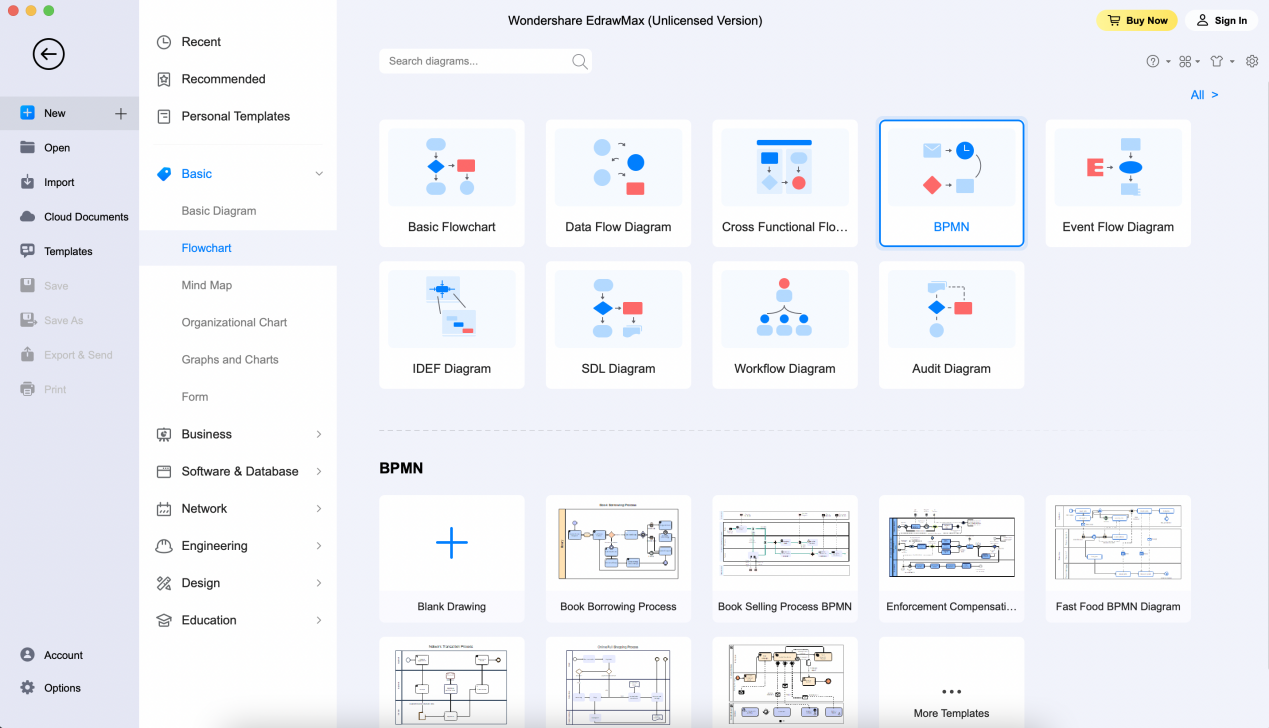Click the Open folder icon
Screen dimensions: 1269x728
coord(27,147)
